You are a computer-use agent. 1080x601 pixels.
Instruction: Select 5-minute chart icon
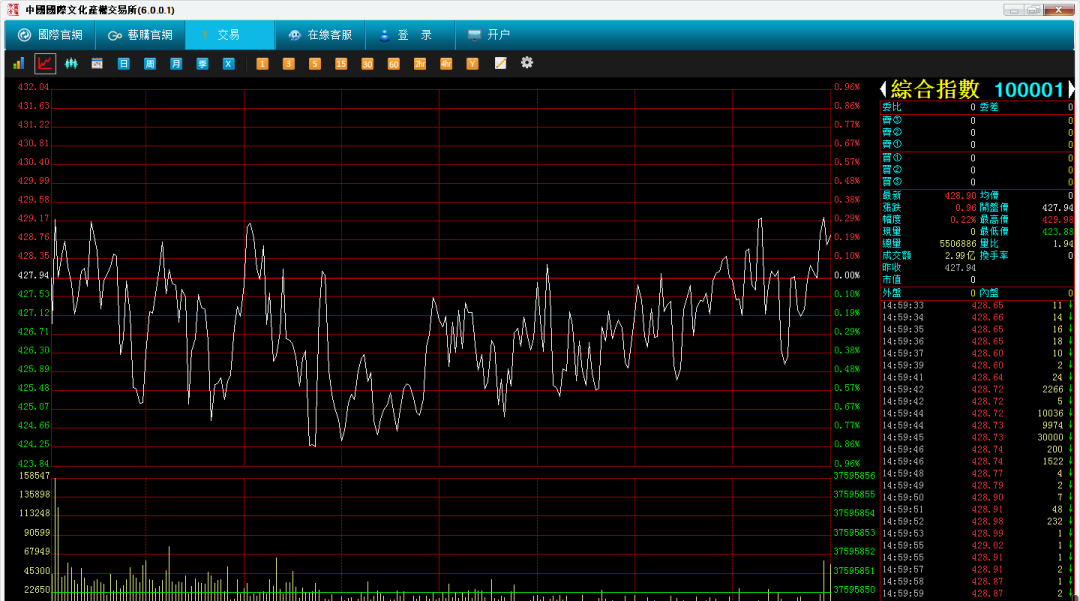(x=314, y=63)
